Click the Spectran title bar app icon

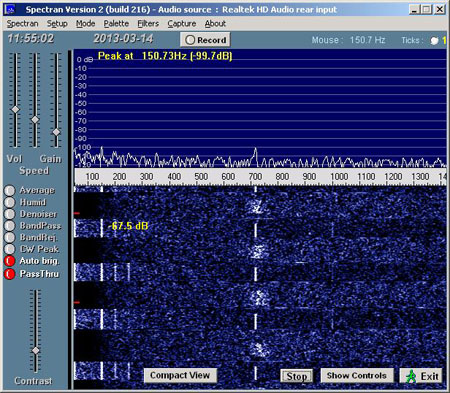pyautogui.click(x=11, y=9)
